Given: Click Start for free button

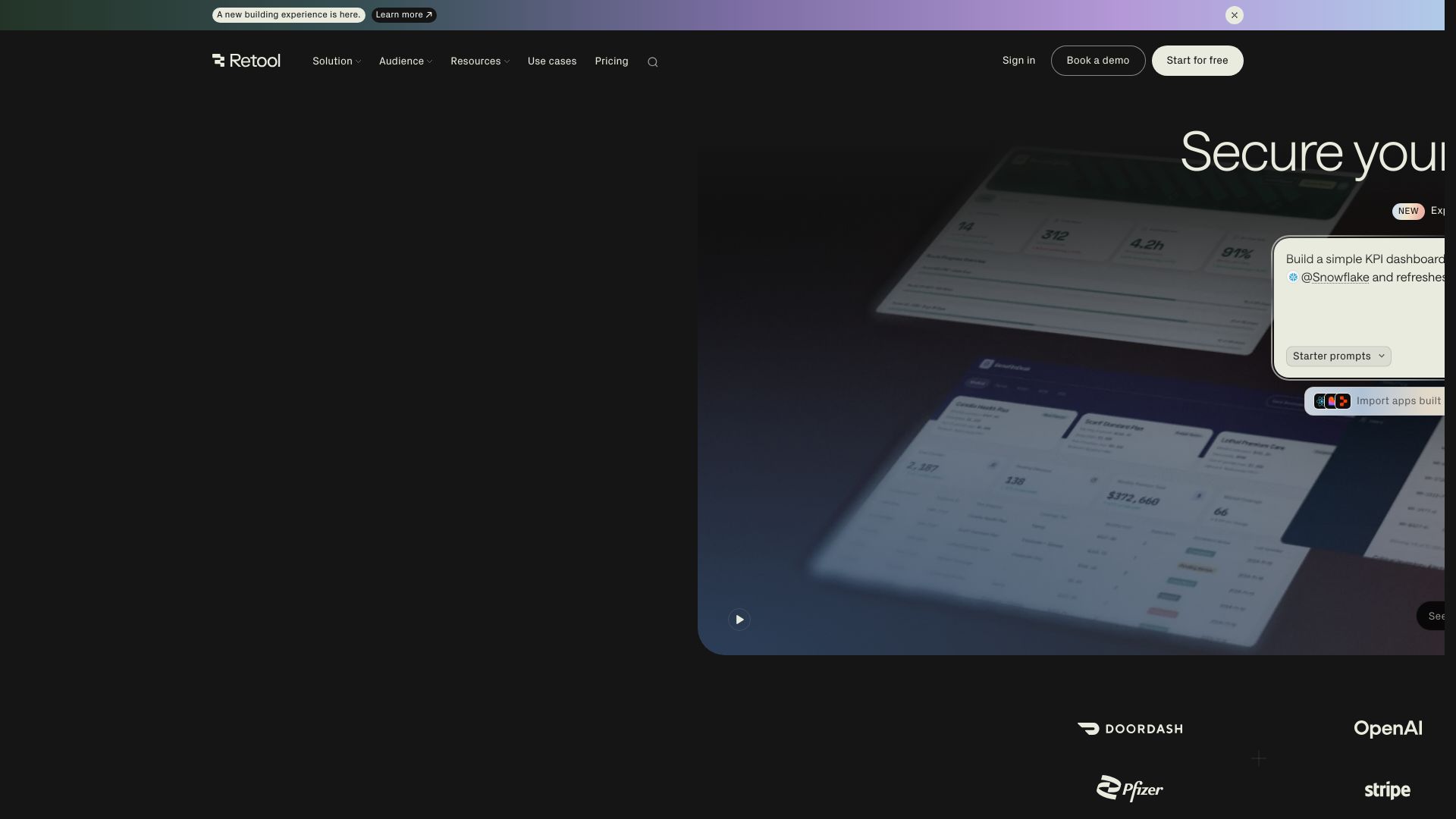Looking at the screenshot, I should [1197, 61].
